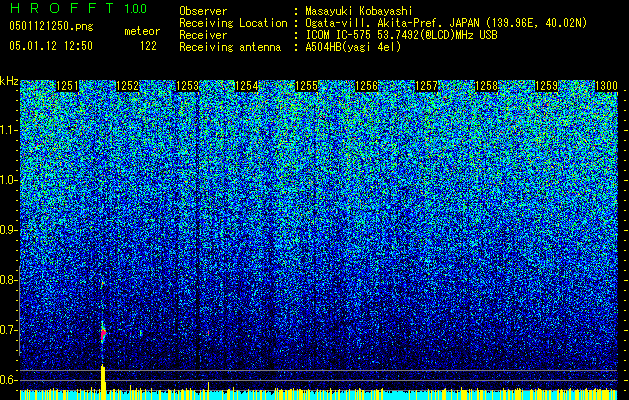Click the 1255 time marker
629x400 pixels.
point(306,86)
